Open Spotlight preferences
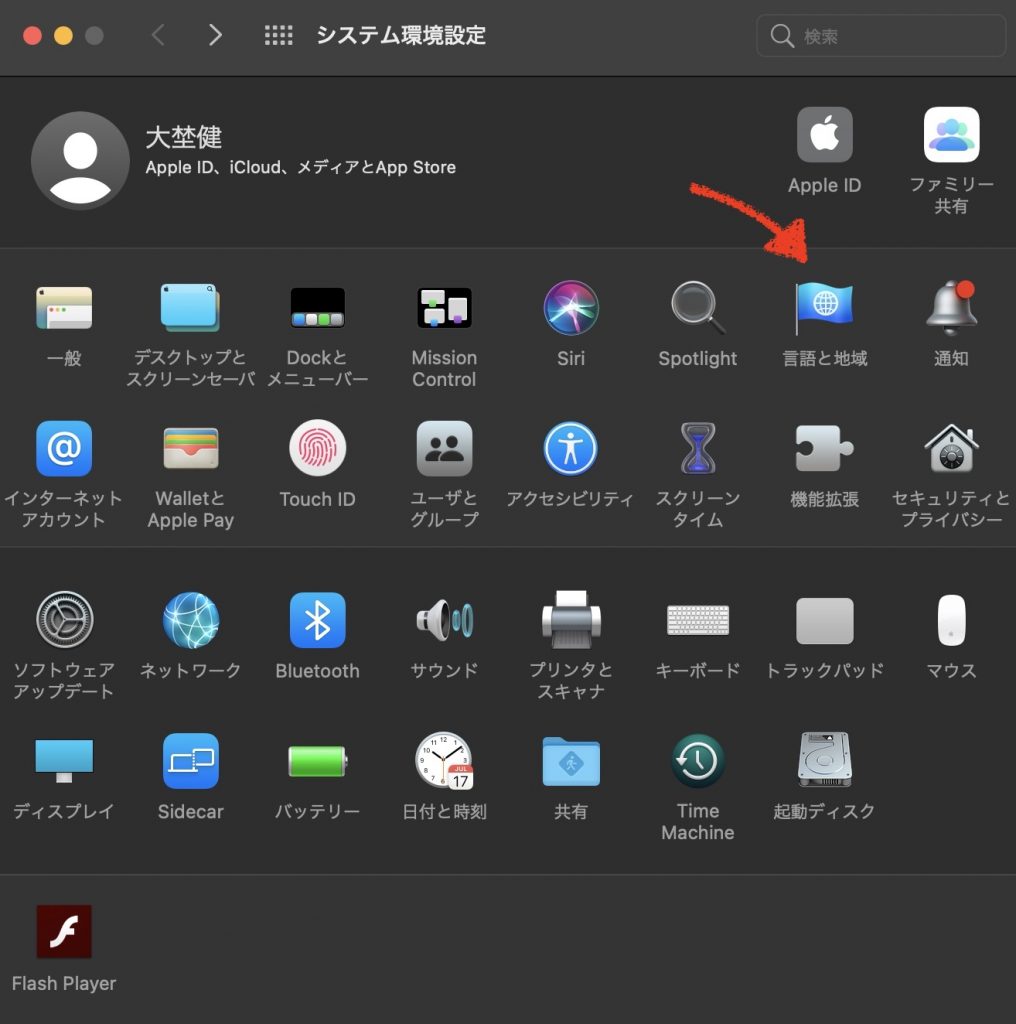This screenshot has height=1024, width=1016. tap(697, 308)
